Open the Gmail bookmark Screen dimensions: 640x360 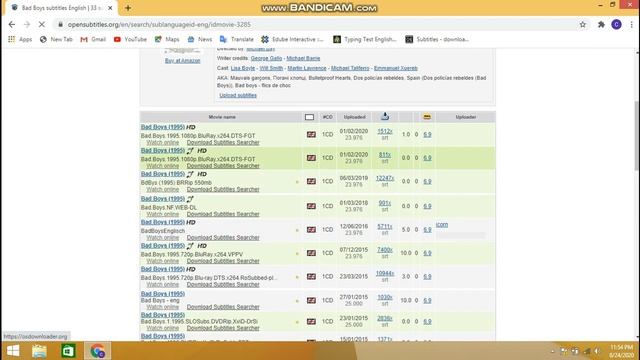93,39
